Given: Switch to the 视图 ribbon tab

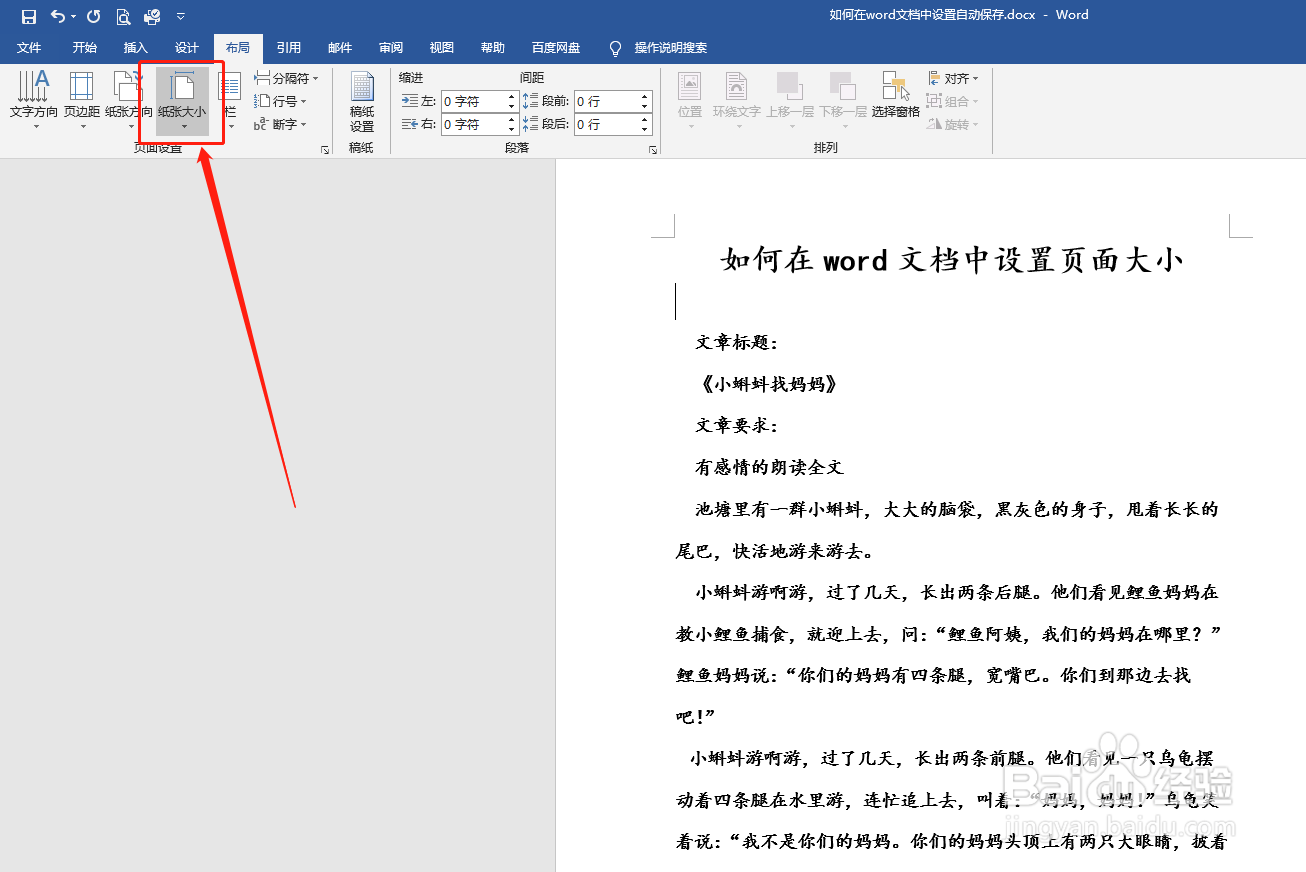Looking at the screenshot, I should point(441,47).
